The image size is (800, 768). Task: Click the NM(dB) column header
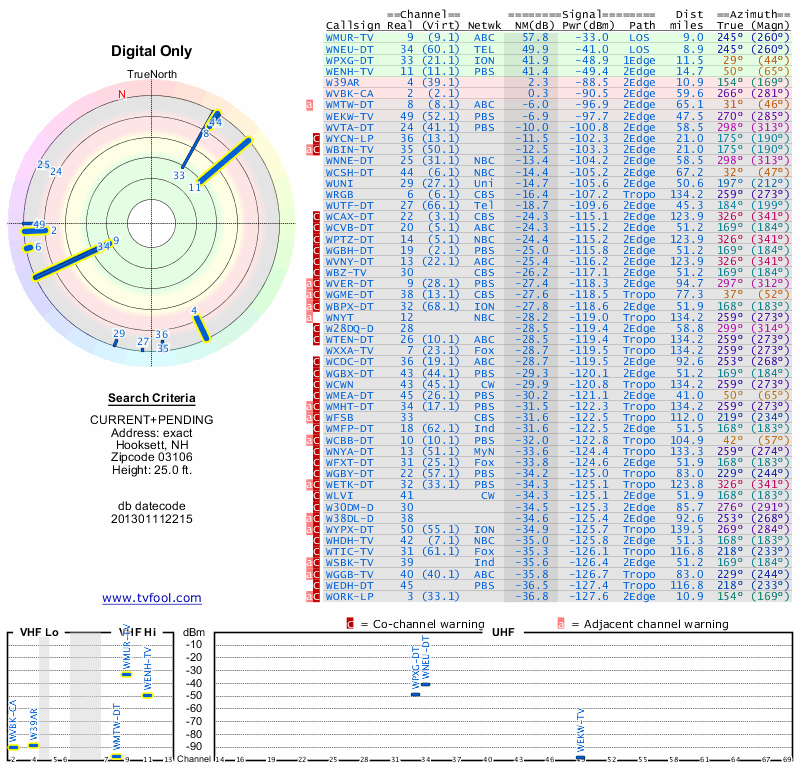(528, 25)
